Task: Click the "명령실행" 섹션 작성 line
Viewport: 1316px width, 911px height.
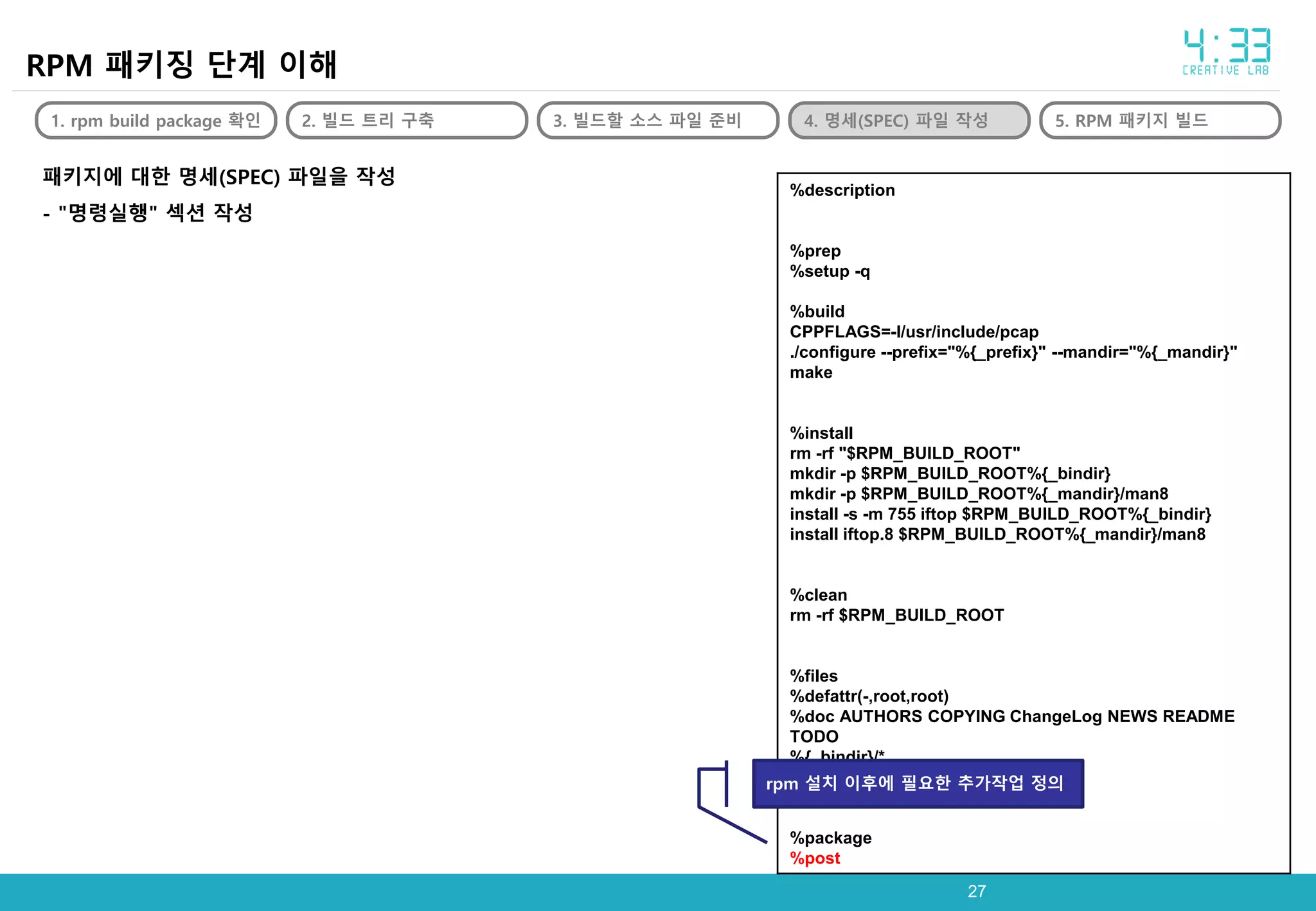Action: coord(148,213)
